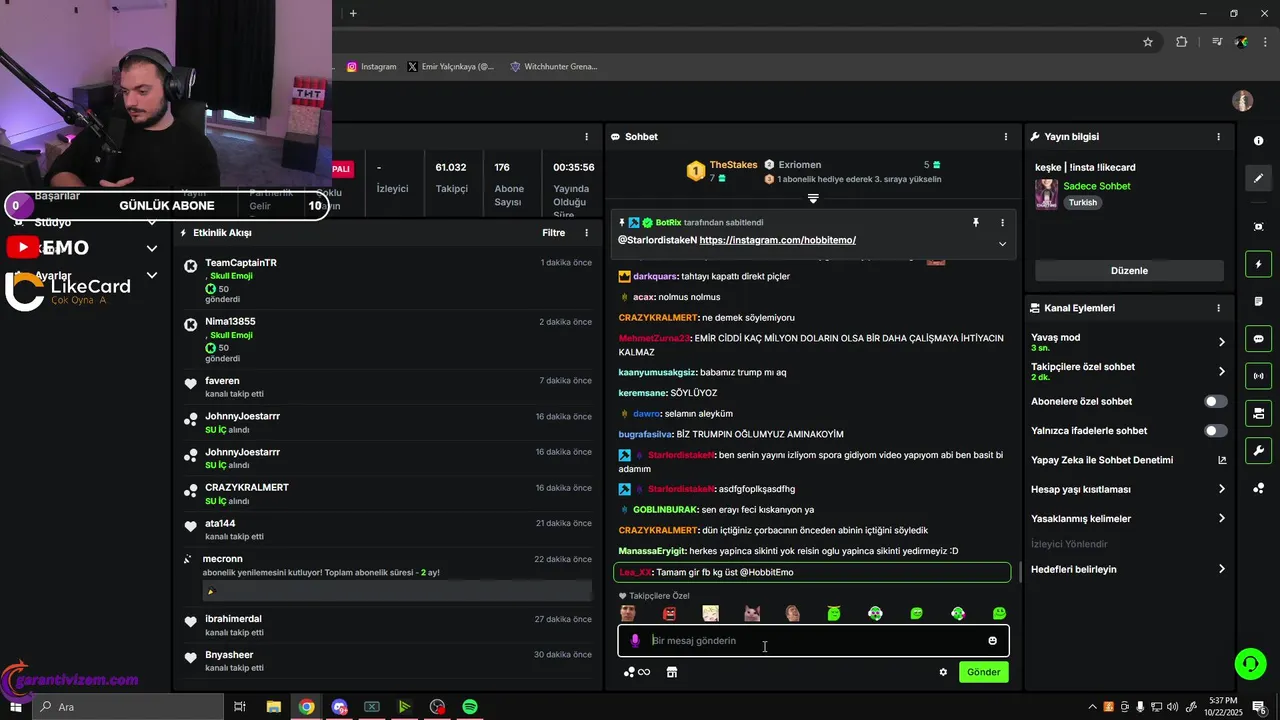The image size is (1280, 720).
Task: Open the pinned message three-dot menu
Action: coord(1002,223)
